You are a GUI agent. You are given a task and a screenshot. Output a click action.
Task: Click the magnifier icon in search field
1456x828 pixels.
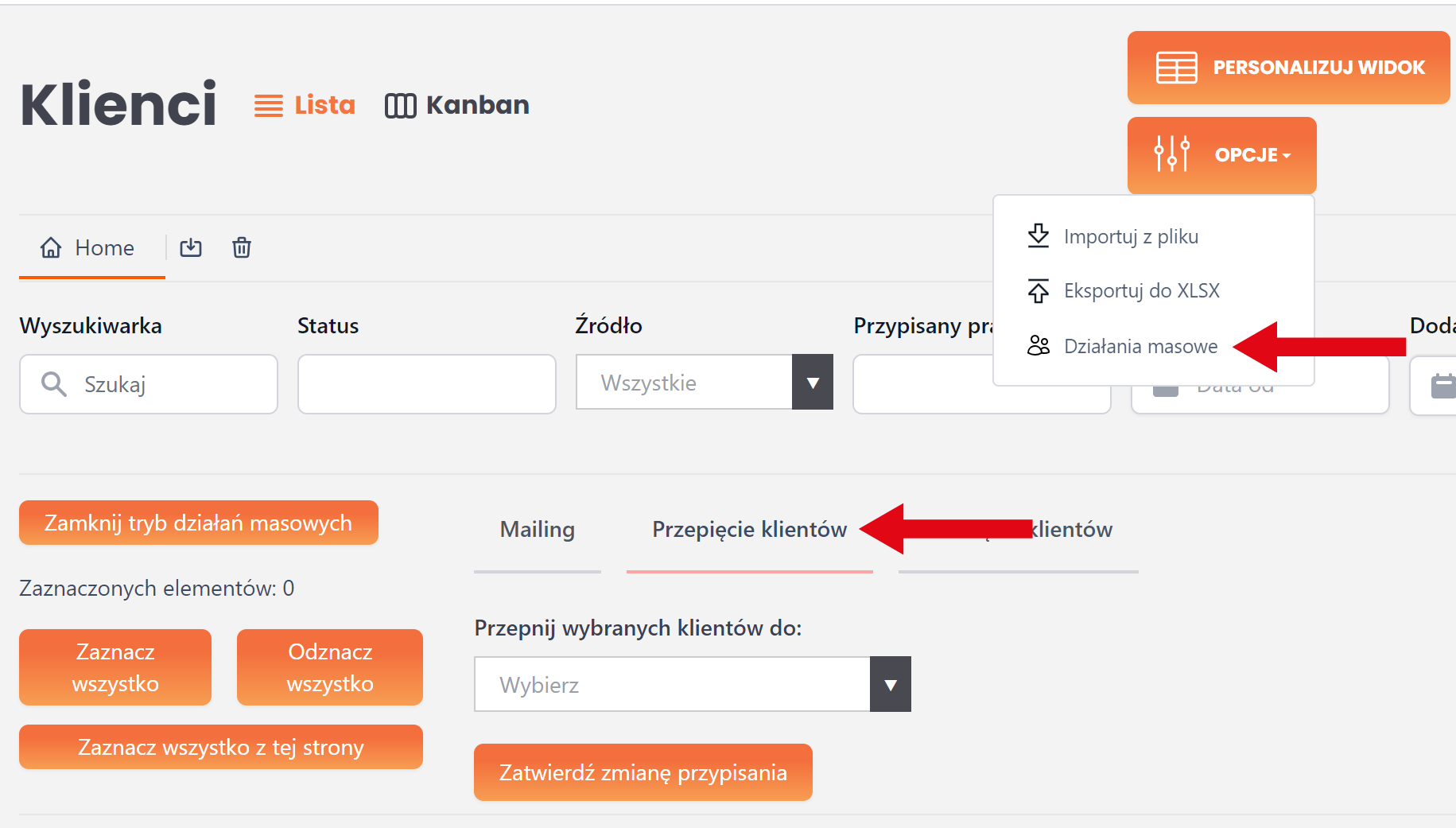coord(54,384)
